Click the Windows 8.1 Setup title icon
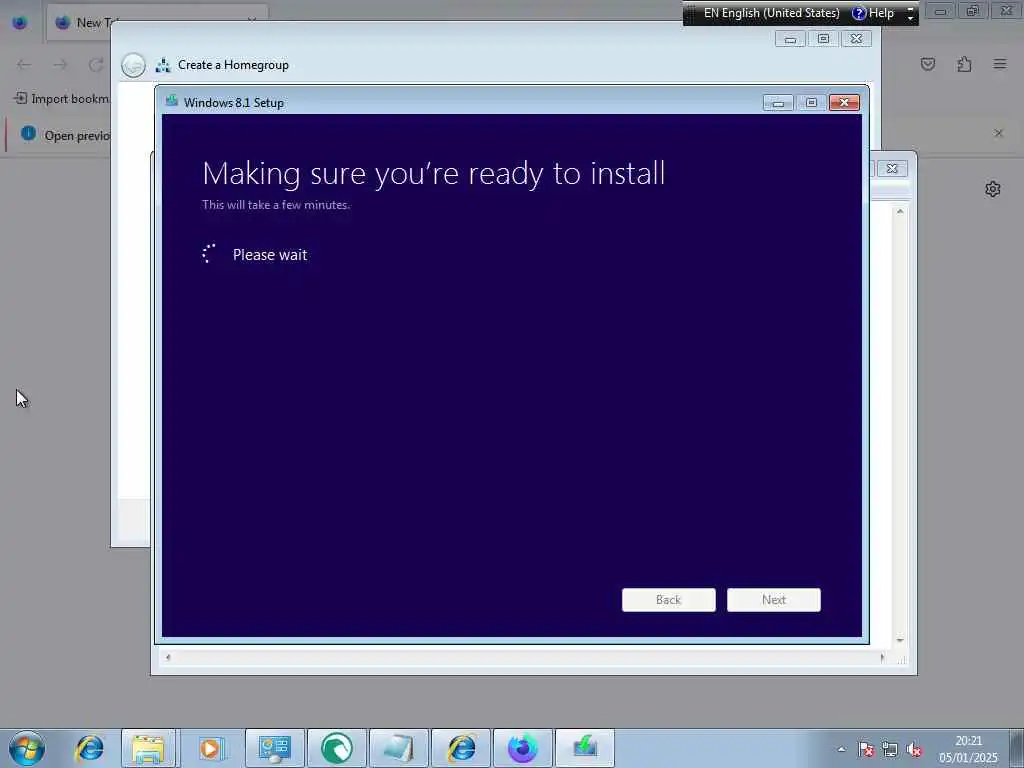 (172, 101)
